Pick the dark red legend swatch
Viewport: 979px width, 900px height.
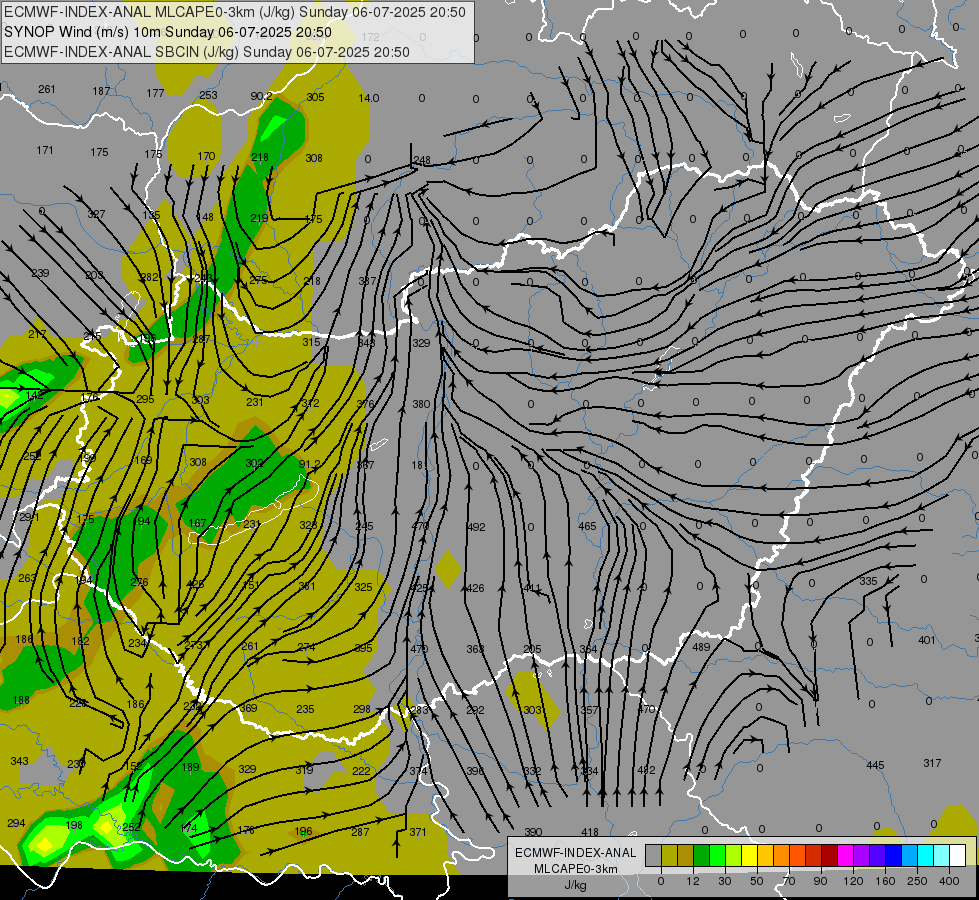pyautogui.click(x=830, y=855)
